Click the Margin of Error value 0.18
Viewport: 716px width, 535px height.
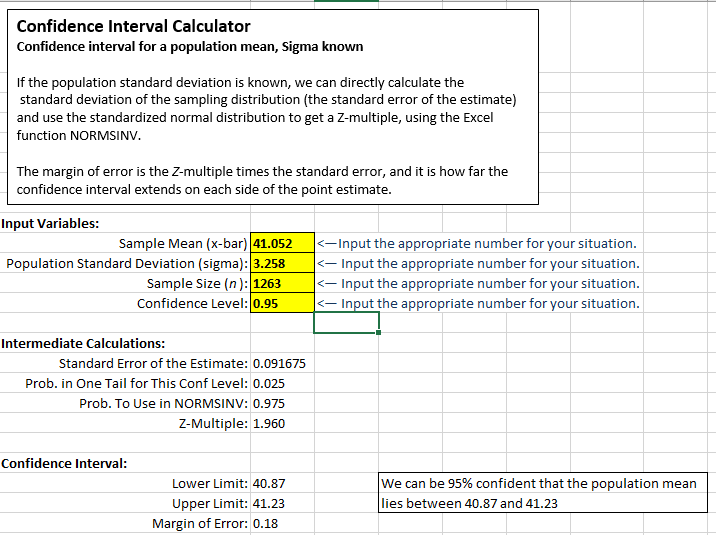(265, 524)
